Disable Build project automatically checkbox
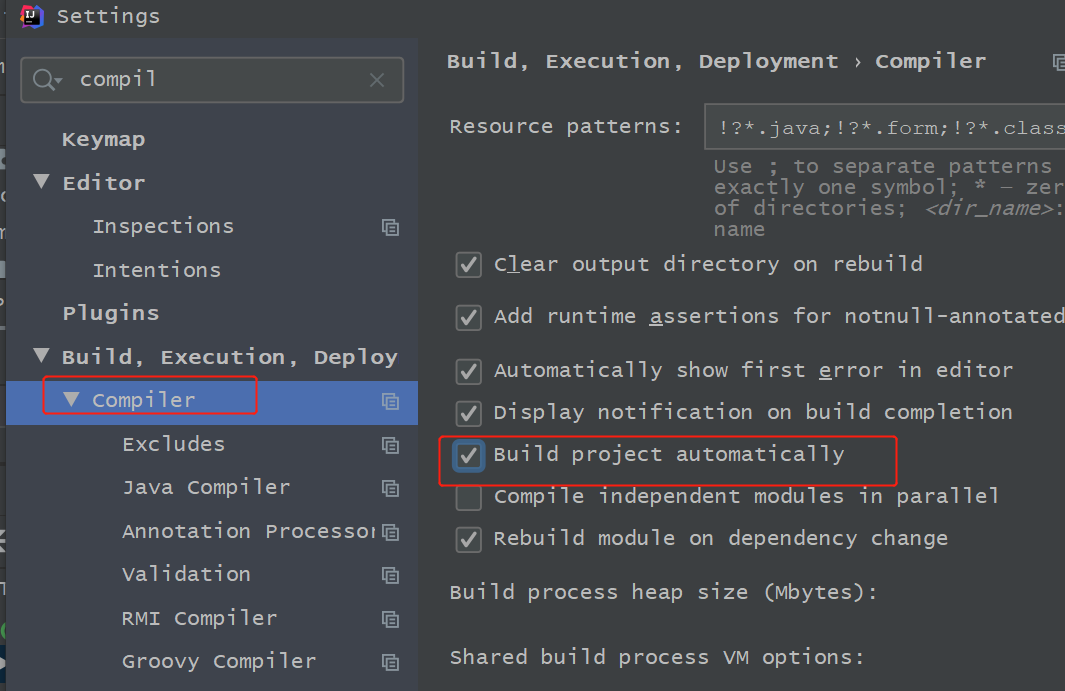 pos(468,456)
